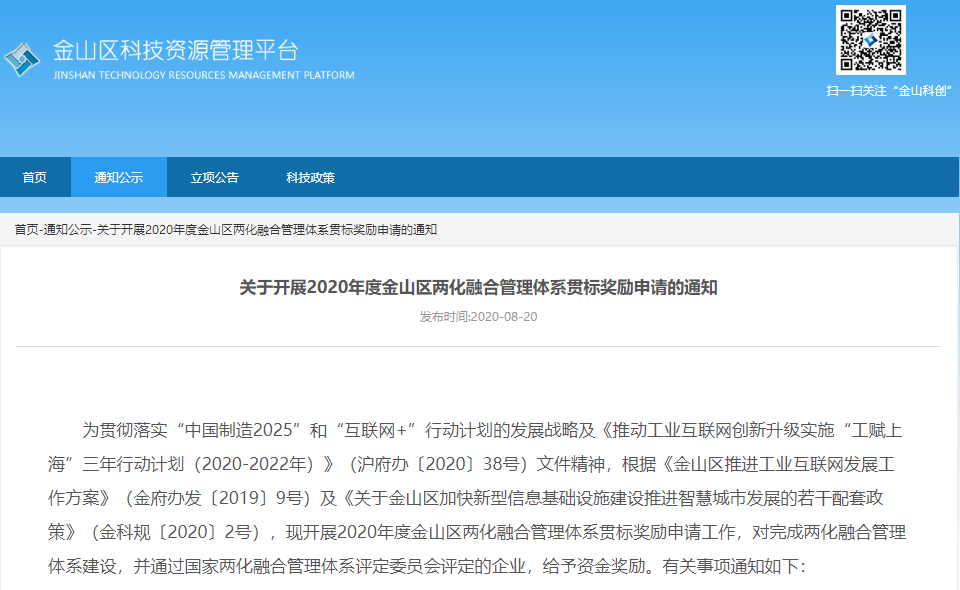Click paragraph line starting 为贯彻落实
This screenshot has width=960, height=590.
coord(492,430)
